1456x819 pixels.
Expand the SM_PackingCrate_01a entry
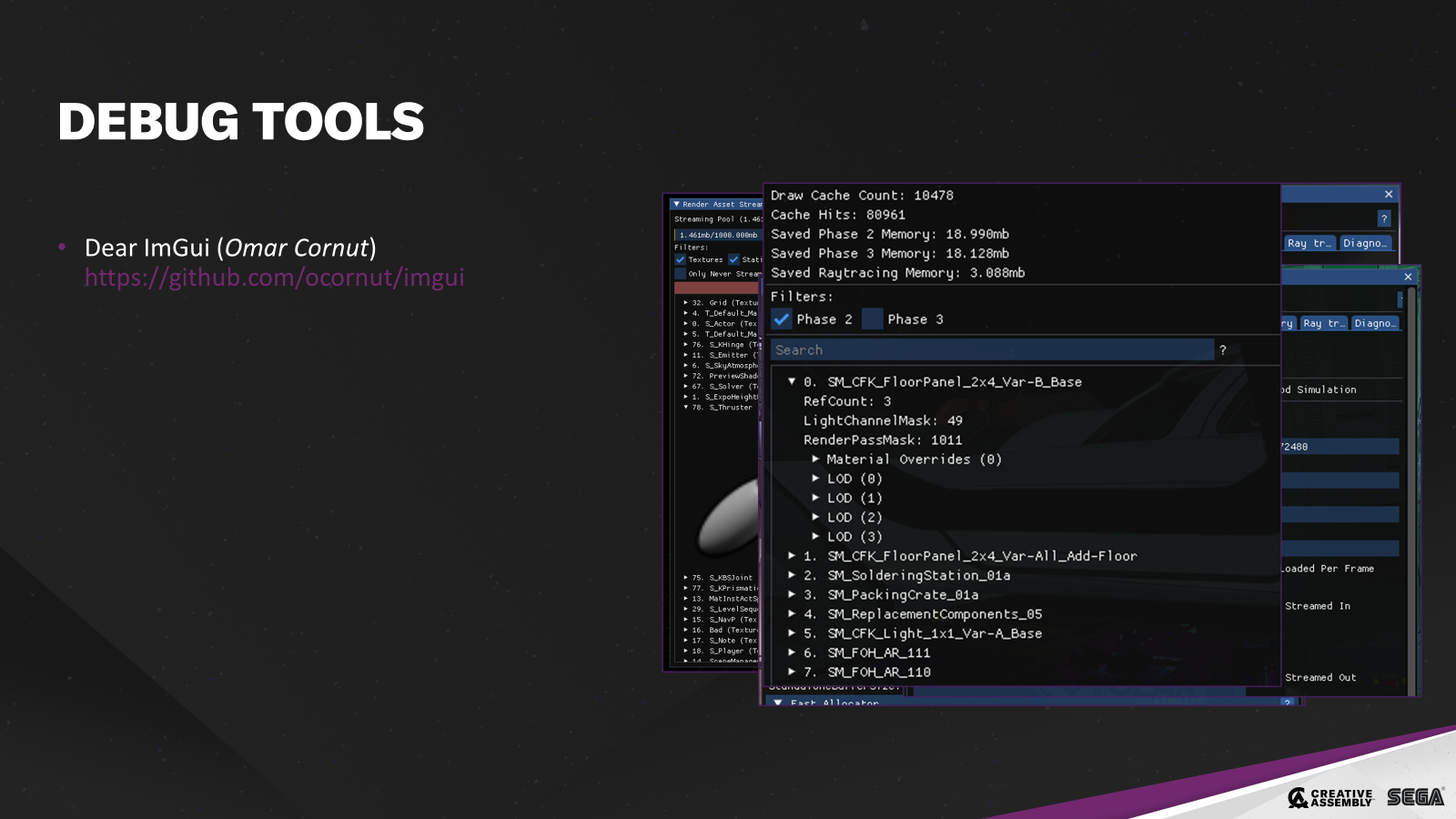(792, 594)
